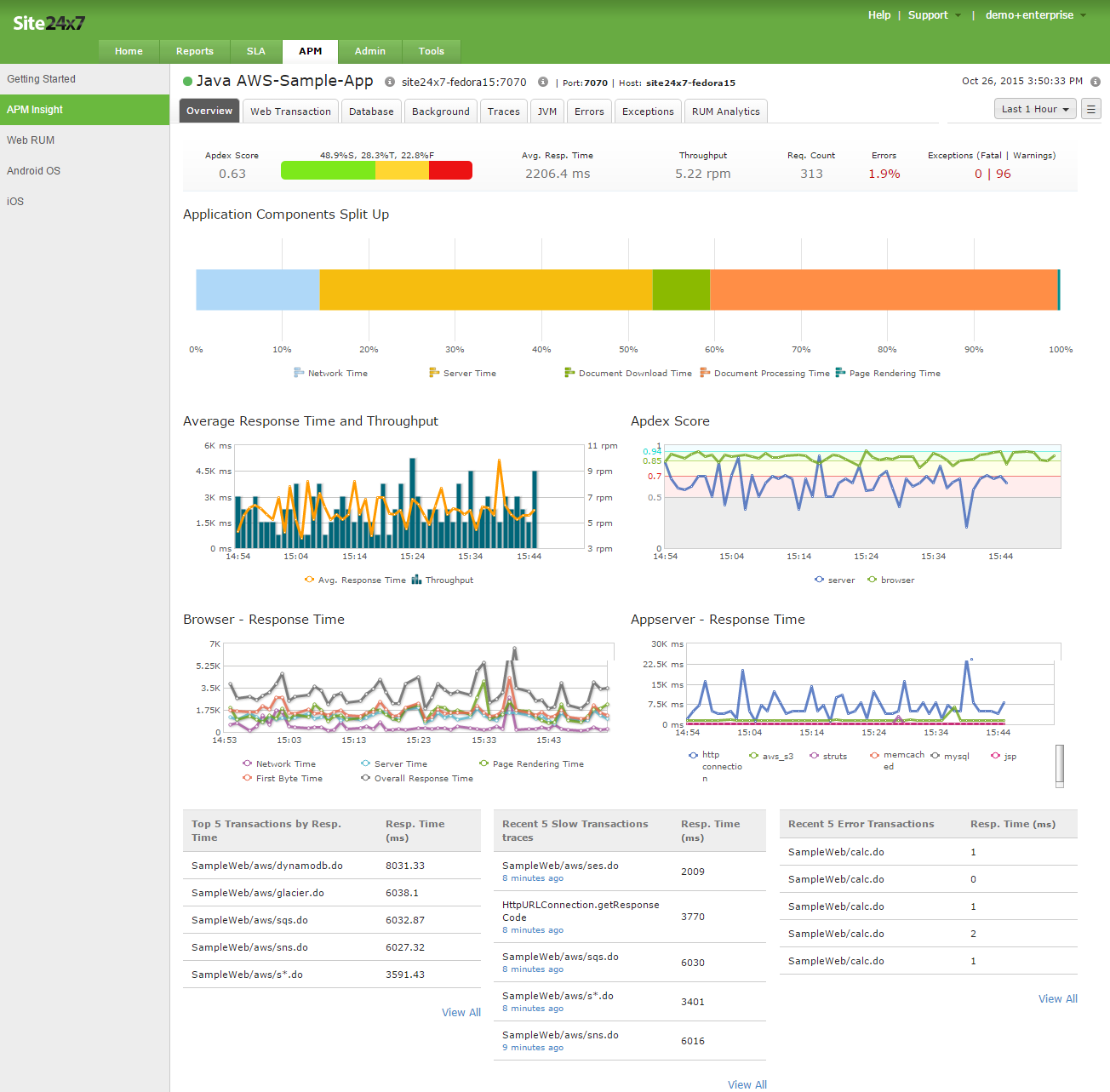Viewport: 1110px width, 1092px height.
Task: Open the Help link in header
Action: click(879, 15)
